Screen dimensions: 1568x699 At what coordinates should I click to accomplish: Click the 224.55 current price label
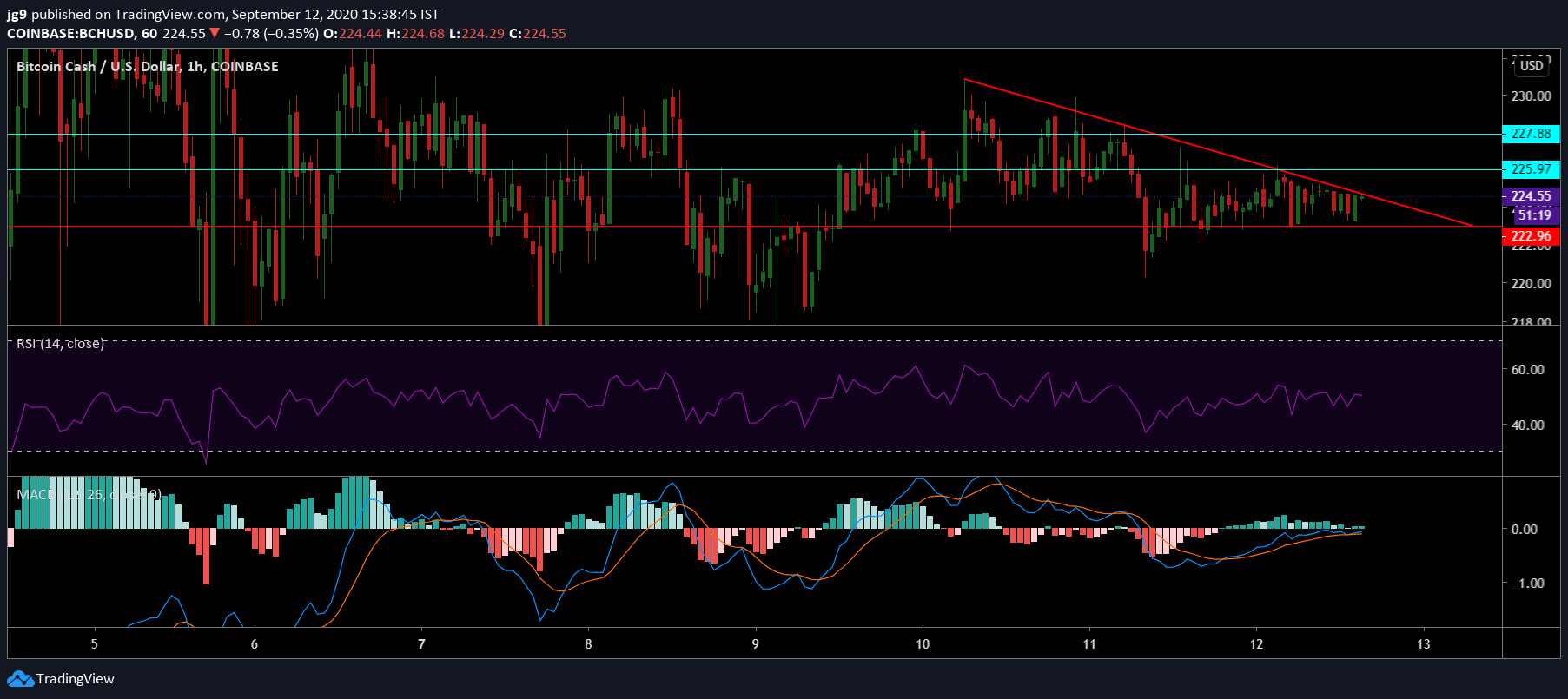(x=1531, y=196)
